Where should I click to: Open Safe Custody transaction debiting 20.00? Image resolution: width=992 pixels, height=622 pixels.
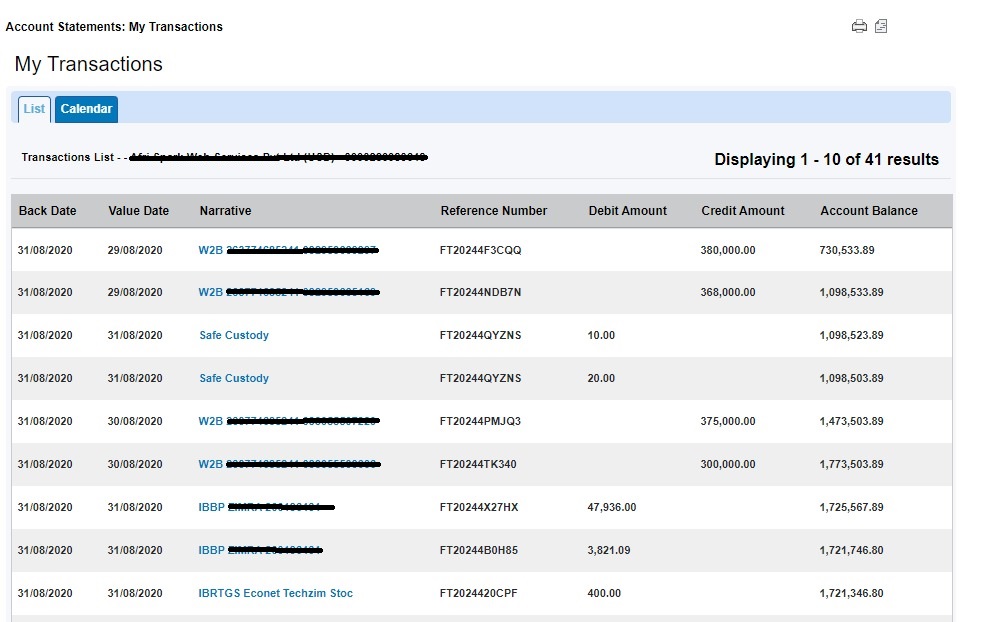click(234, 379)
